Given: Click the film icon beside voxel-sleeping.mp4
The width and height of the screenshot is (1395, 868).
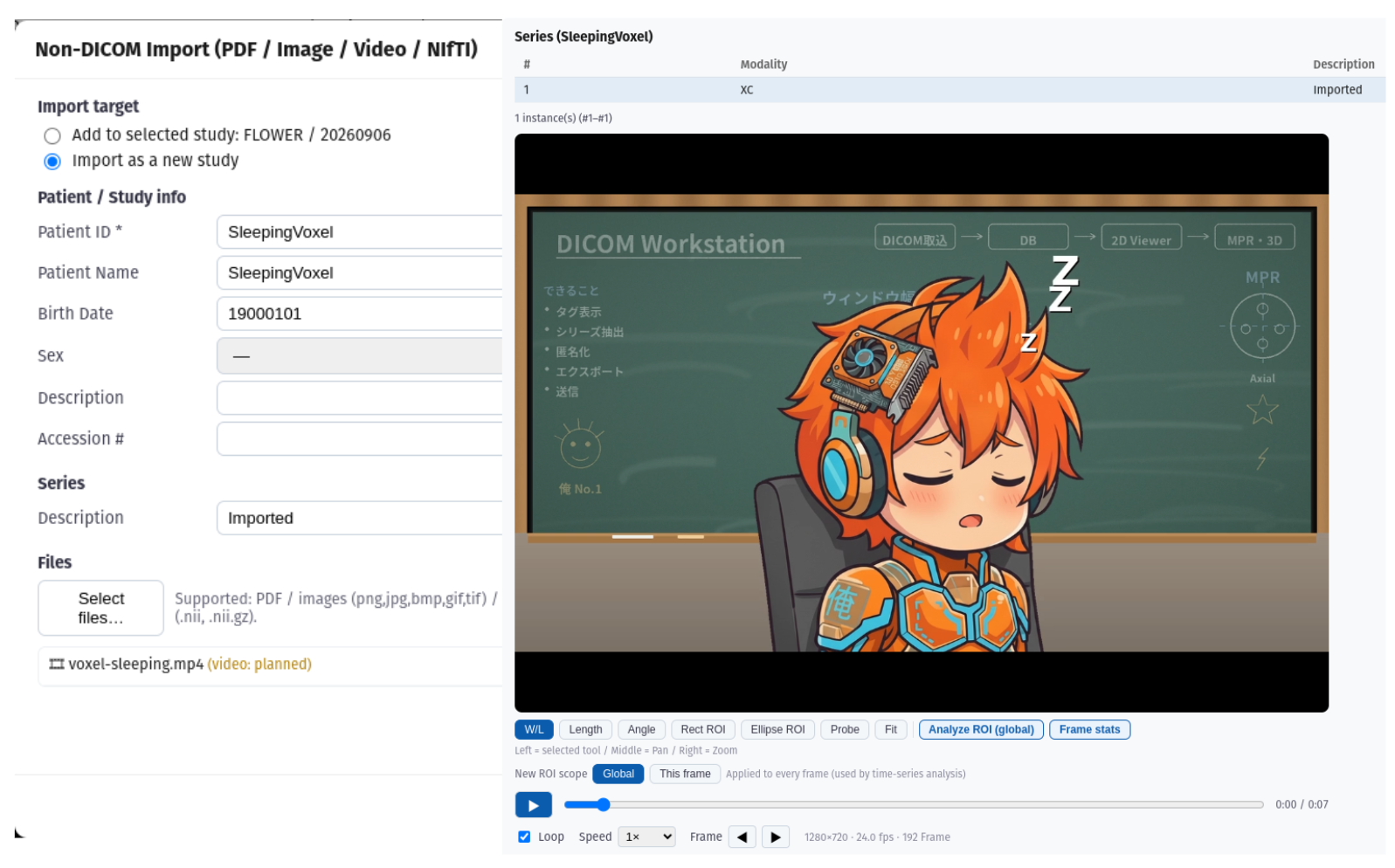Looking at the screenshot, I should [57, 665].
